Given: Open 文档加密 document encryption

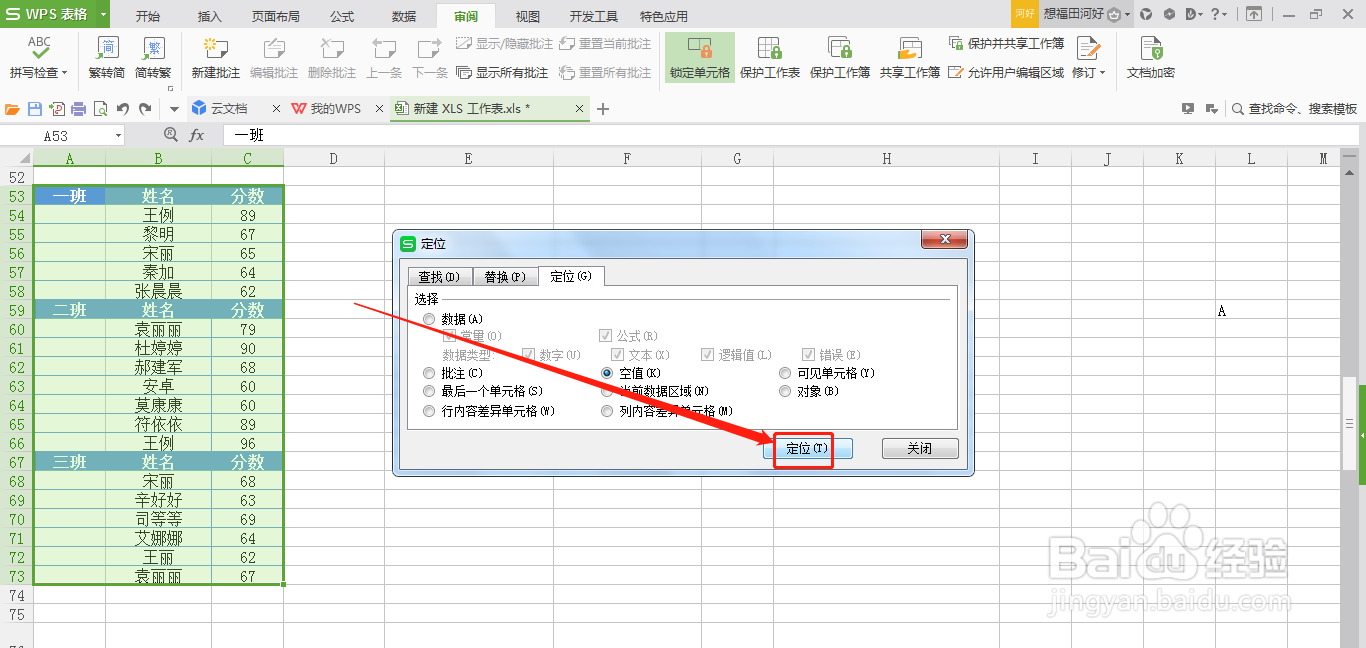Looking at the screenshot, I should coord(1150,57).
